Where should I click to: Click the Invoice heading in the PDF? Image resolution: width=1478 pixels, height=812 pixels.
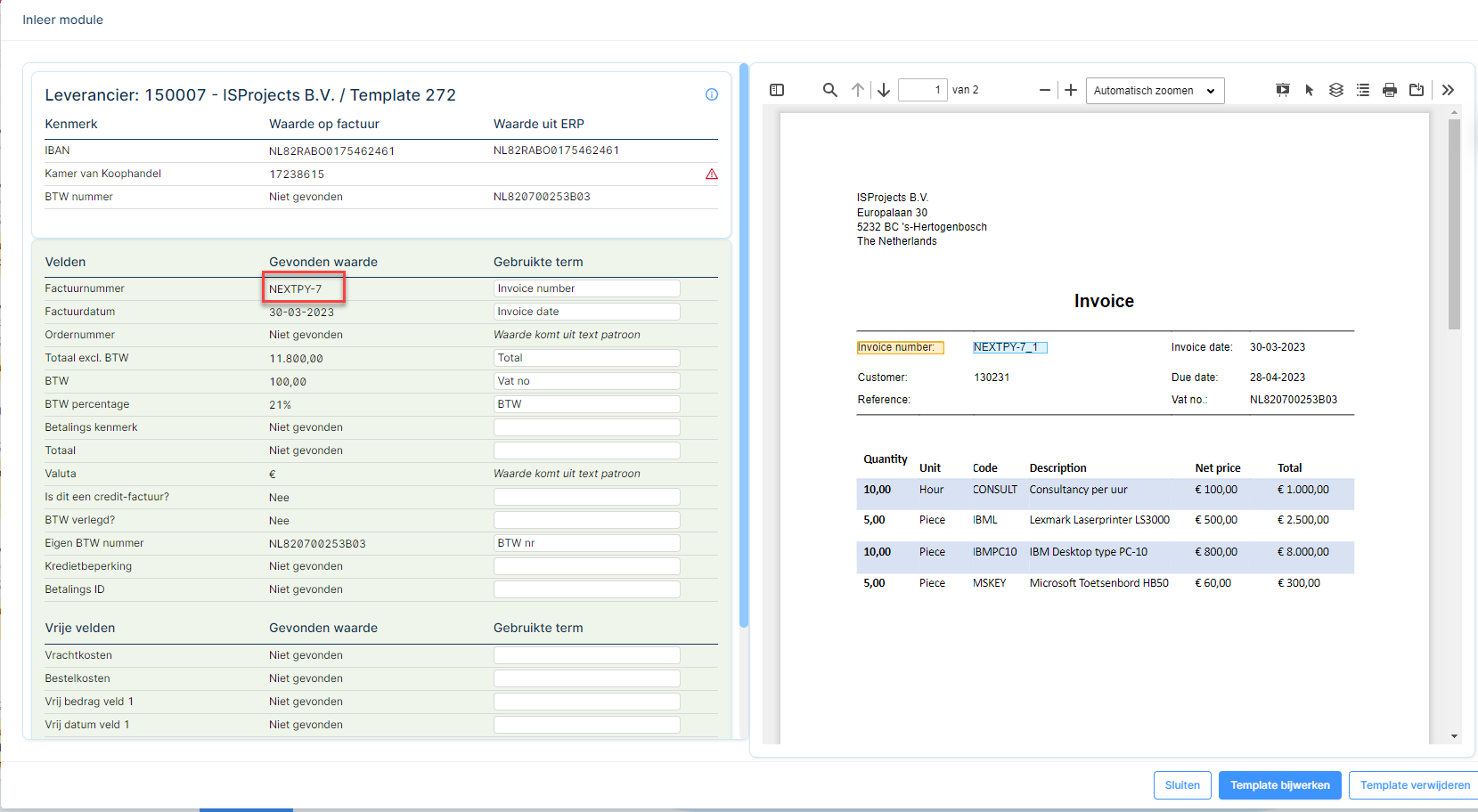(1104, 301)
